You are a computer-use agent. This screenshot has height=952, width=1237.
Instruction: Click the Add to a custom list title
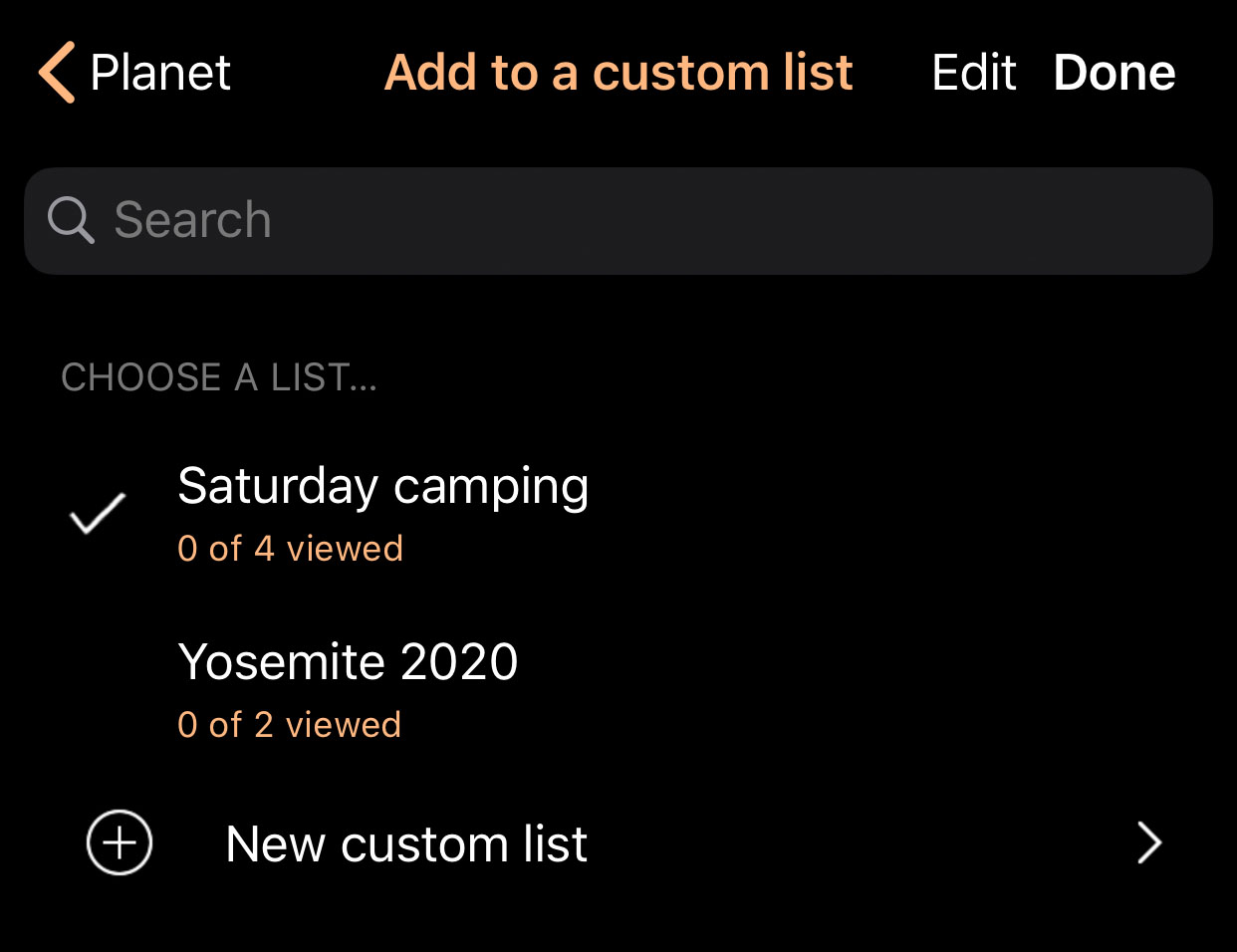click(618, 73)
